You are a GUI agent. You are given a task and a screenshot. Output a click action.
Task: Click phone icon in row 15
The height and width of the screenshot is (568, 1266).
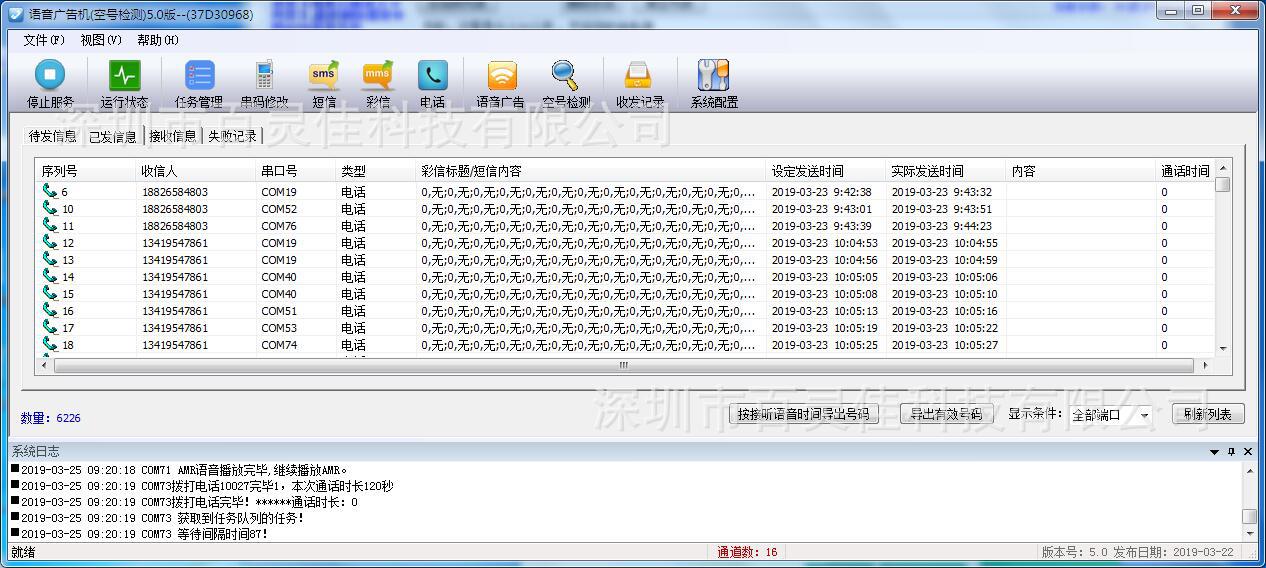[50, 293]
